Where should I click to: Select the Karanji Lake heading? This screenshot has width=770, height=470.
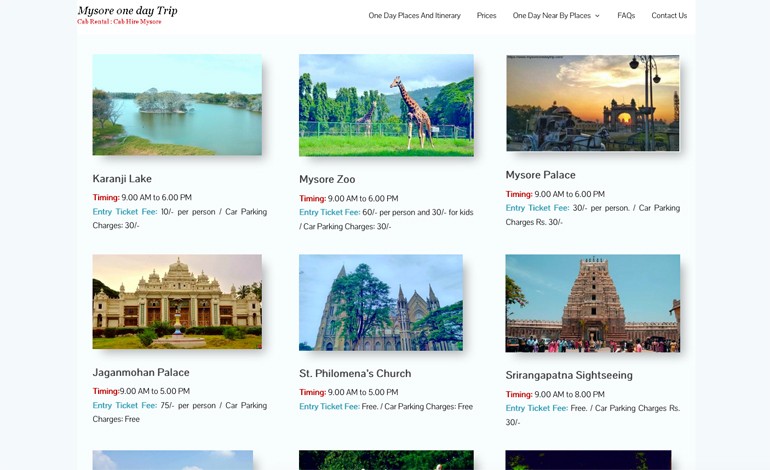click(122, 179)
